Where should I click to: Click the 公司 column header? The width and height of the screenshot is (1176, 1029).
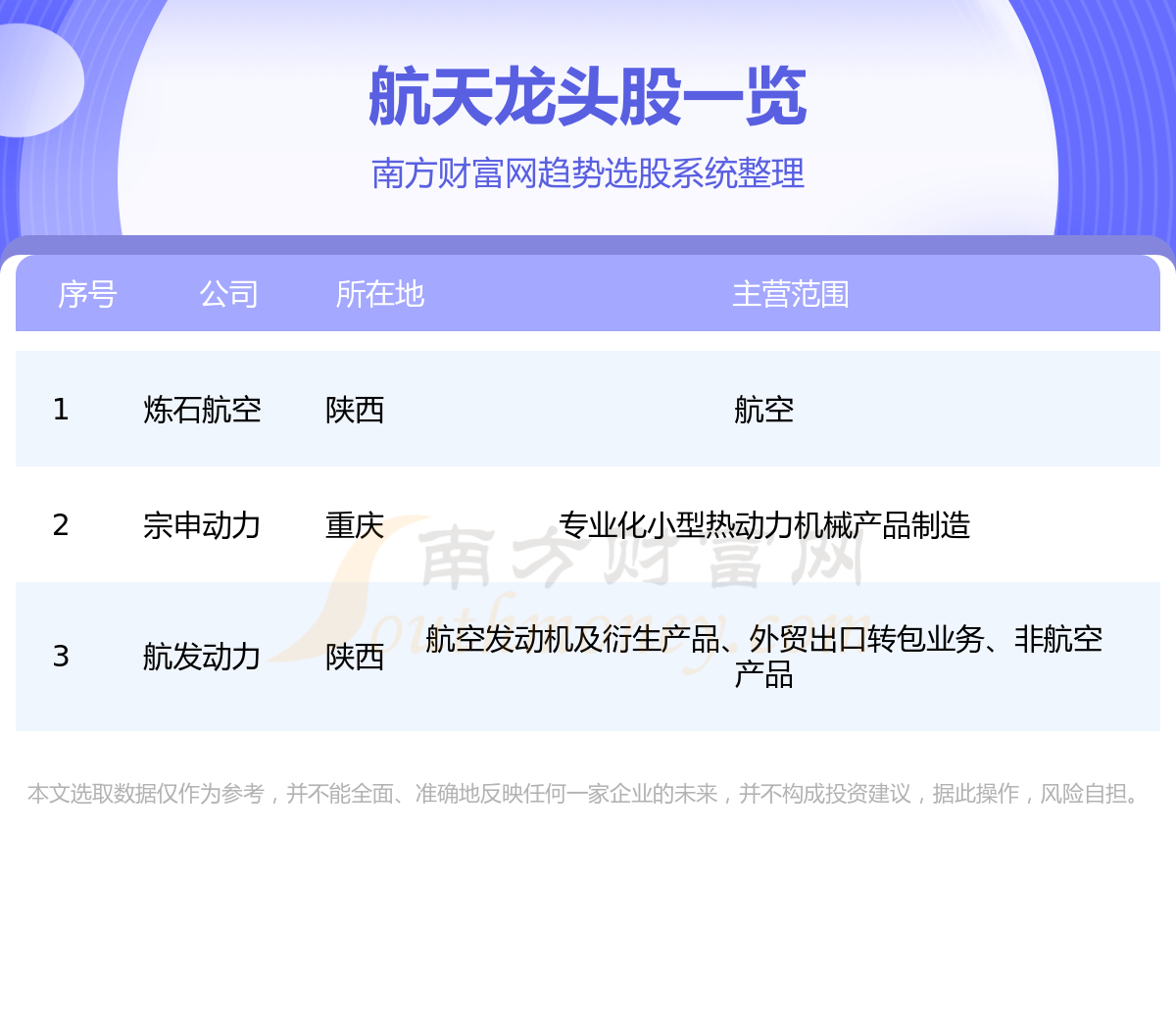point(228,294)
